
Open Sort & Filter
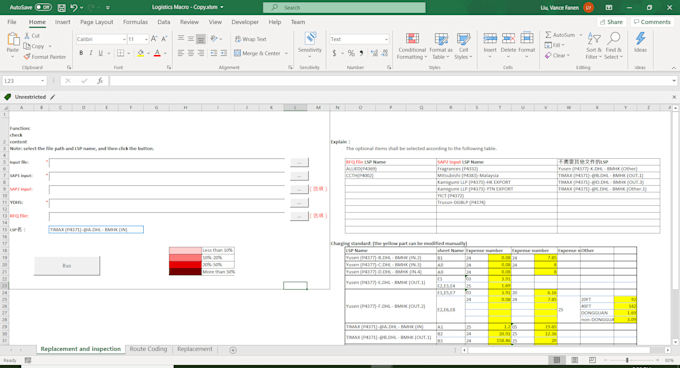pyautogui.click(x=594, y=46)
